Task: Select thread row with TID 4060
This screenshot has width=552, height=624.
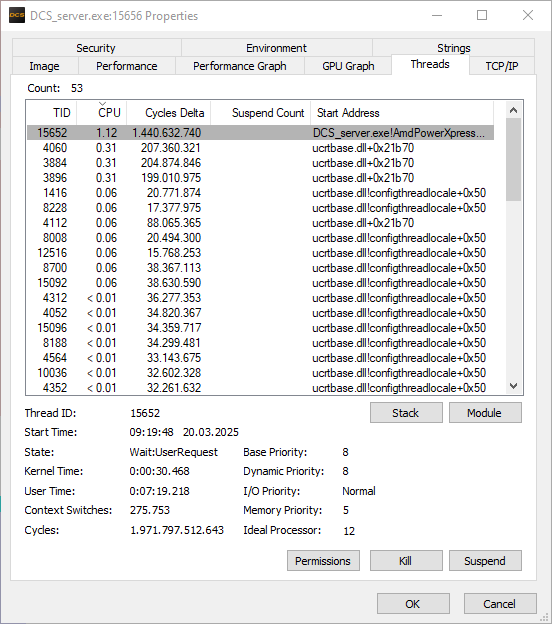Action: coord(260,148)
